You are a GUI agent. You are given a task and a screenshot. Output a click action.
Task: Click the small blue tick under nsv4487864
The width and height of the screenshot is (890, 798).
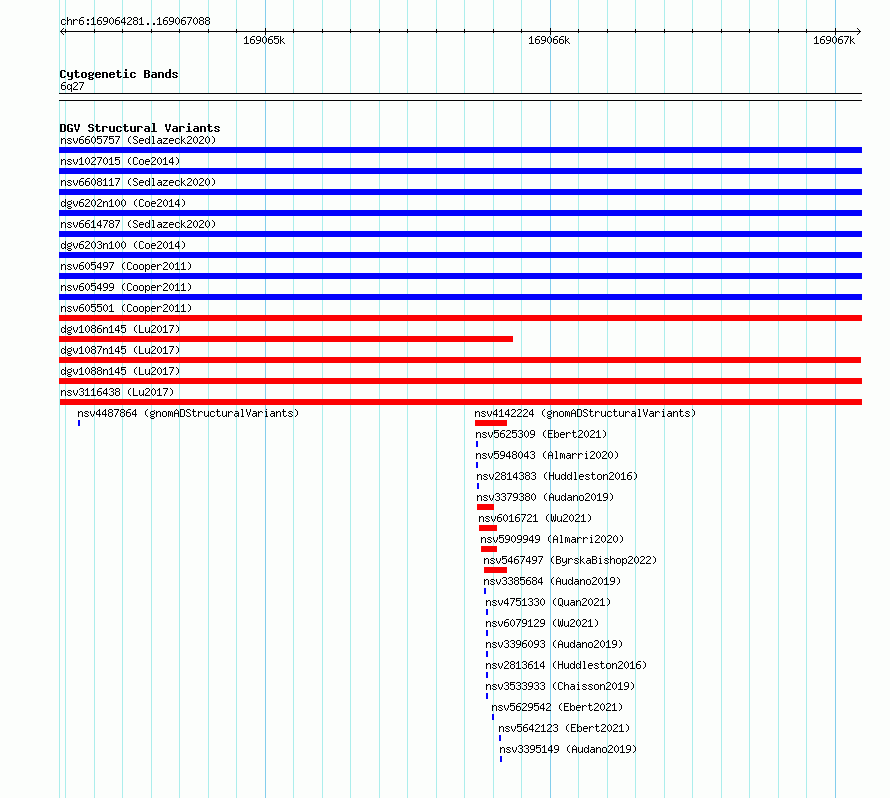click(79, 423)
